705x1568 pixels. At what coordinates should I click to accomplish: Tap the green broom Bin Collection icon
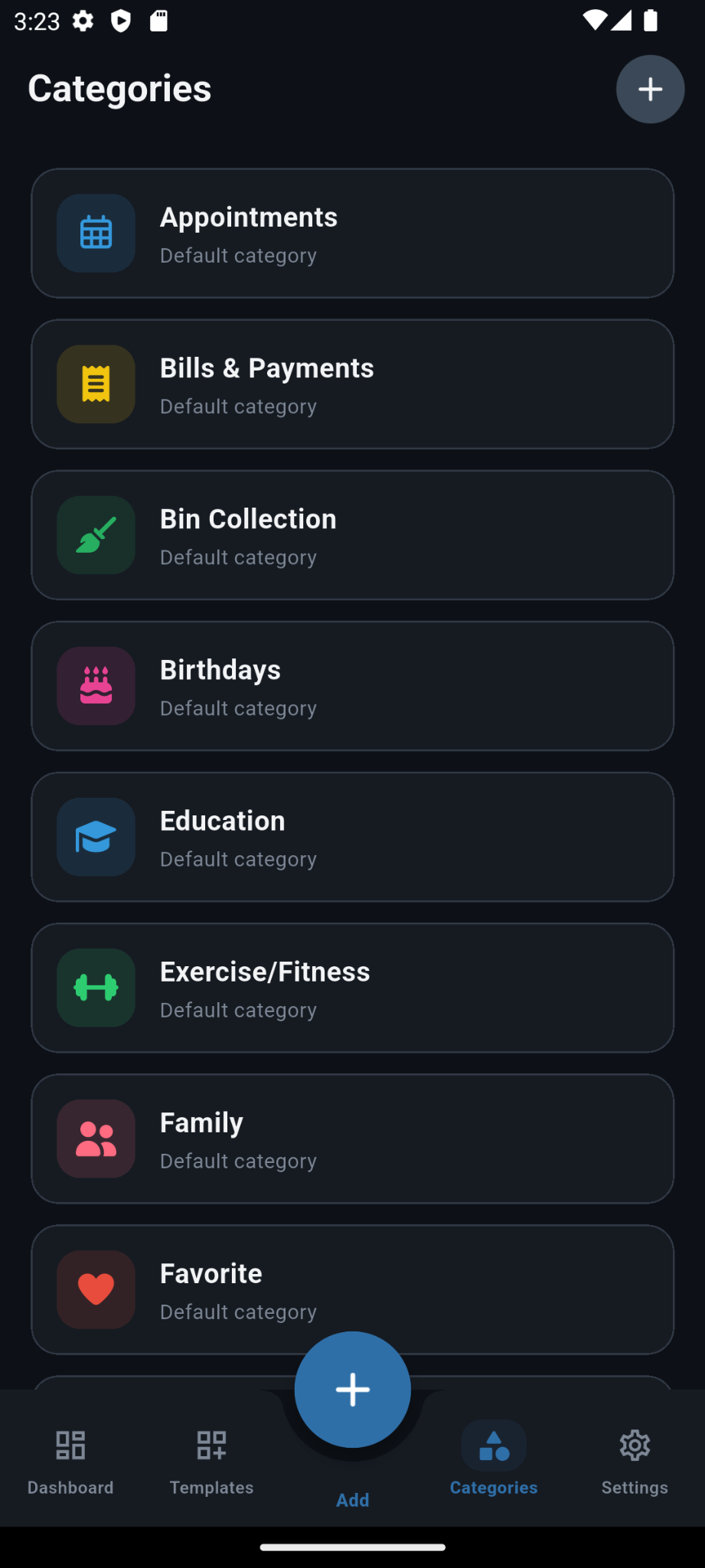coord(96,534)
